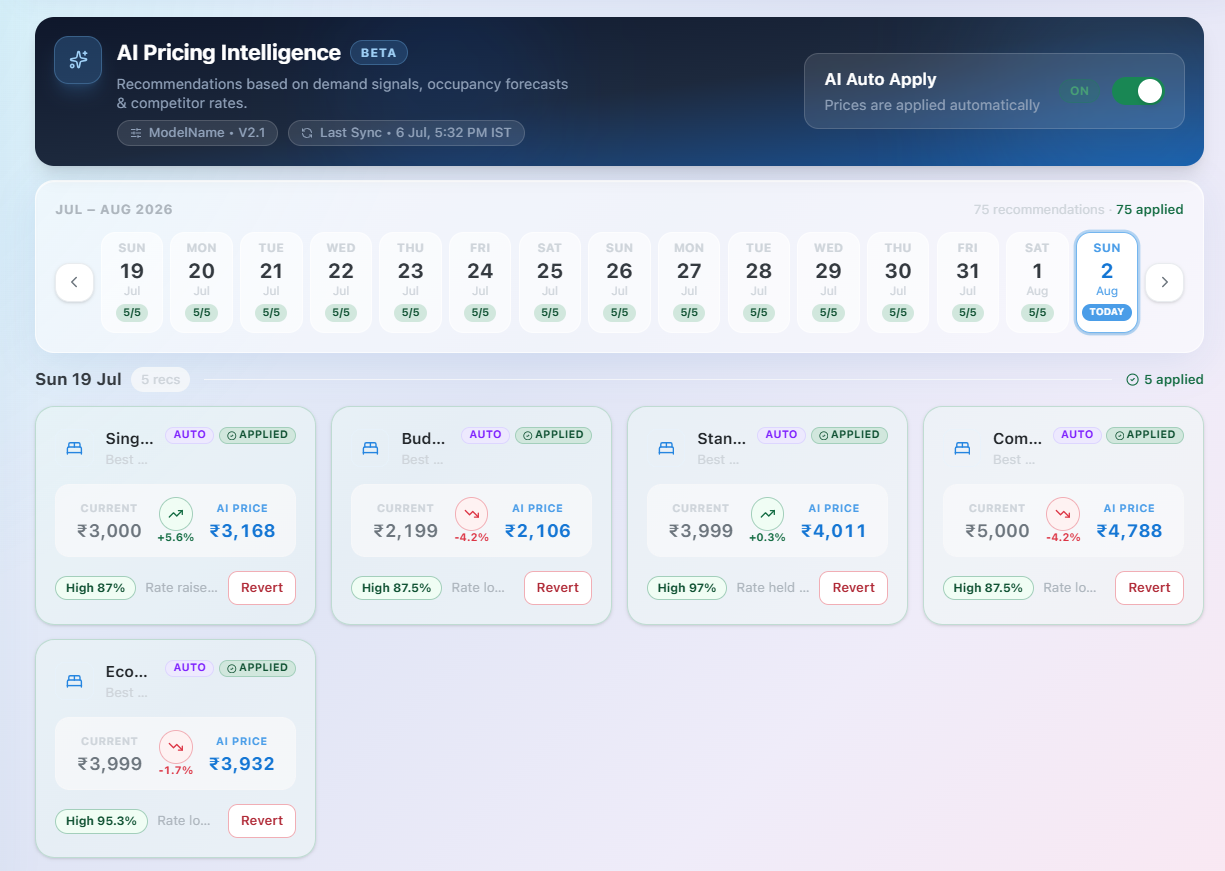
Task: Revert the Bud... room price
Action: pyautogui.click(x=558, y=588)
